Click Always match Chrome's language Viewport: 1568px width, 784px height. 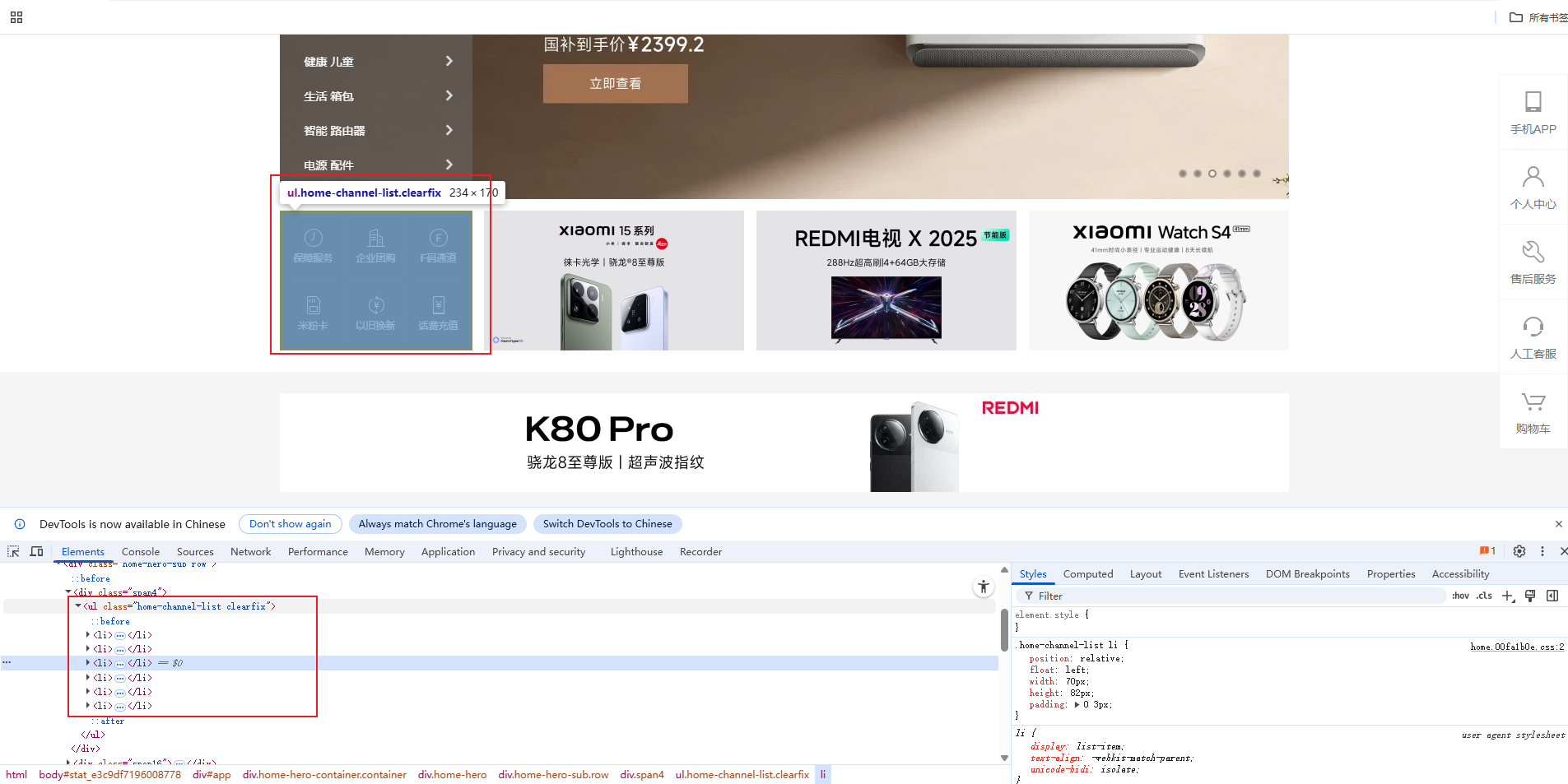[438, 524]
